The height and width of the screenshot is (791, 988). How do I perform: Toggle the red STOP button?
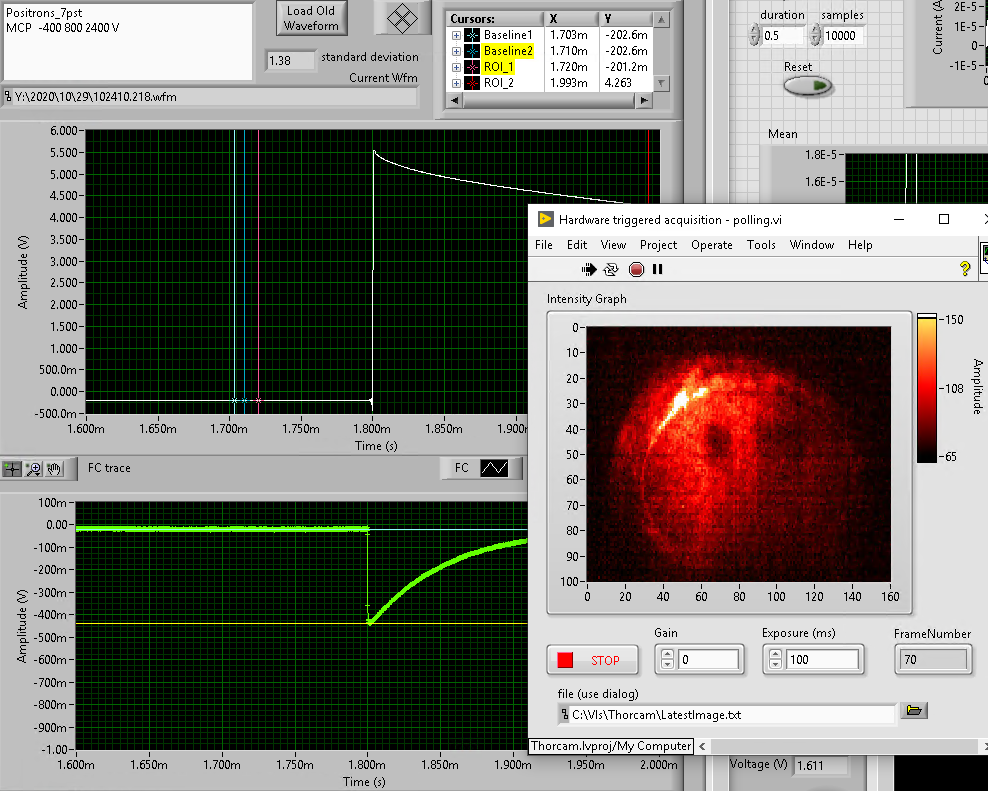[590, 660]
